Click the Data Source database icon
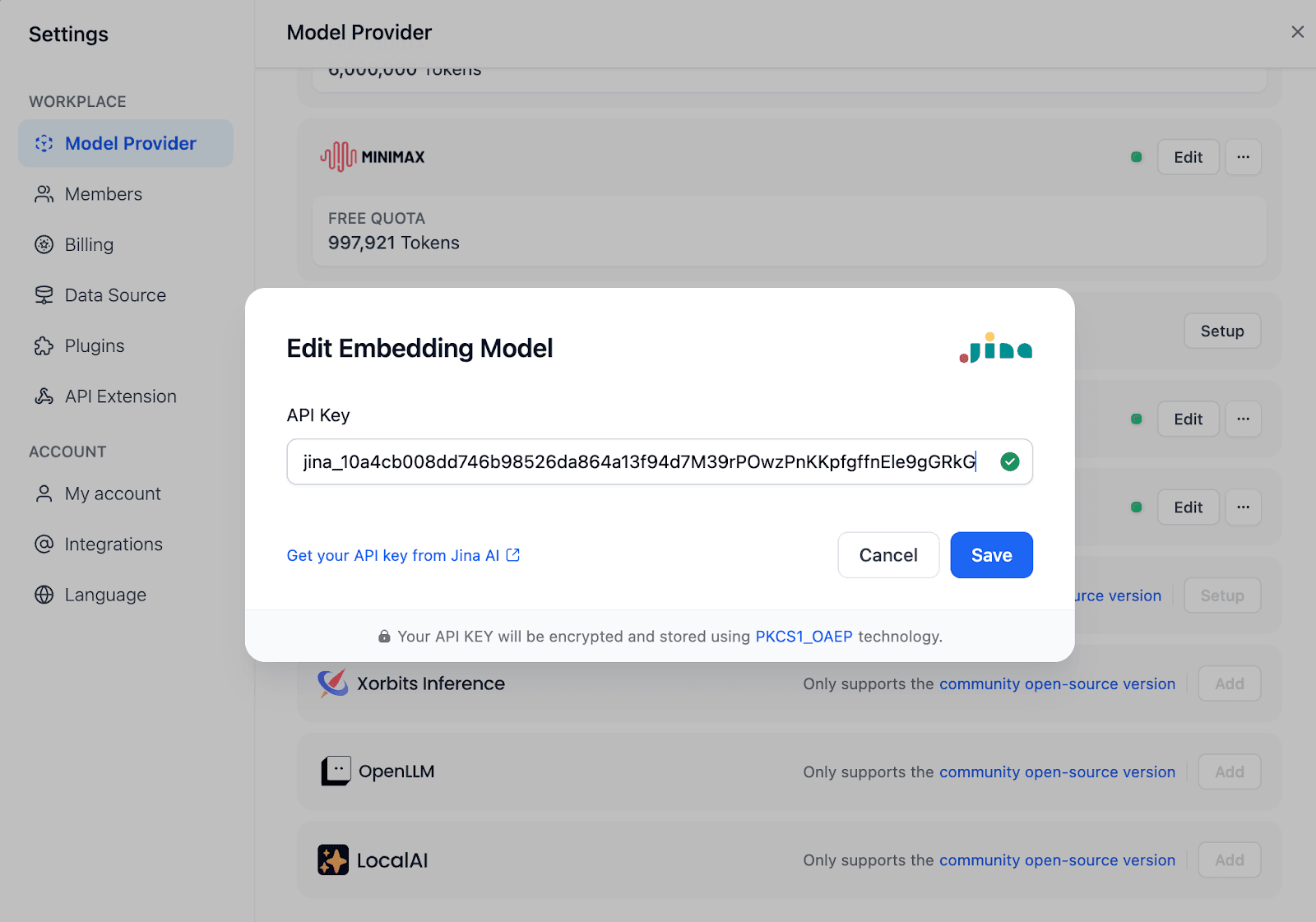This screenshot has height=922, width=1316. click(x=44, y=295)
